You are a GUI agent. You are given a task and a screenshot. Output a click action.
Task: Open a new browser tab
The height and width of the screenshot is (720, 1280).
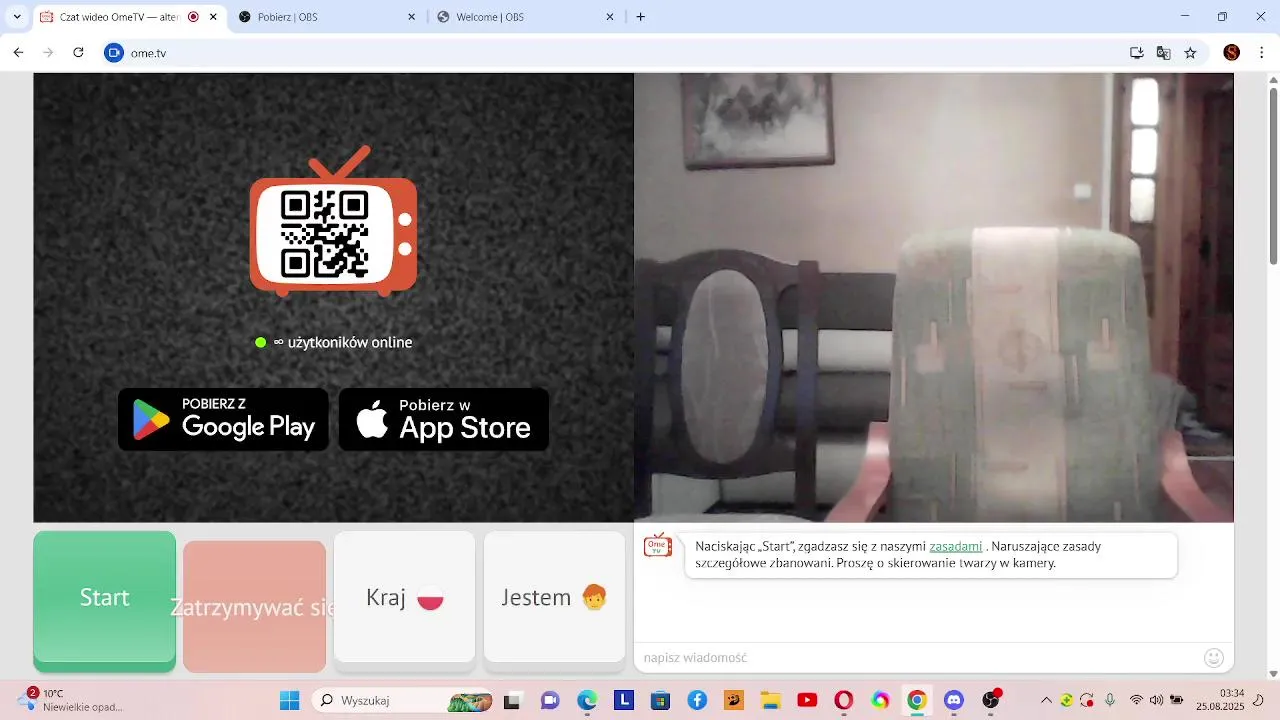[641, 17]
